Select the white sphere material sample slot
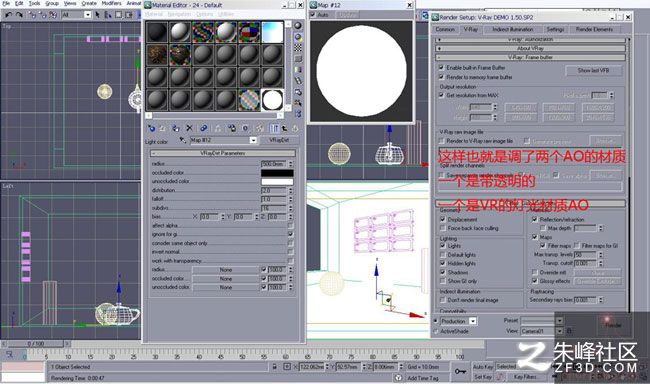 click(272, 100)
